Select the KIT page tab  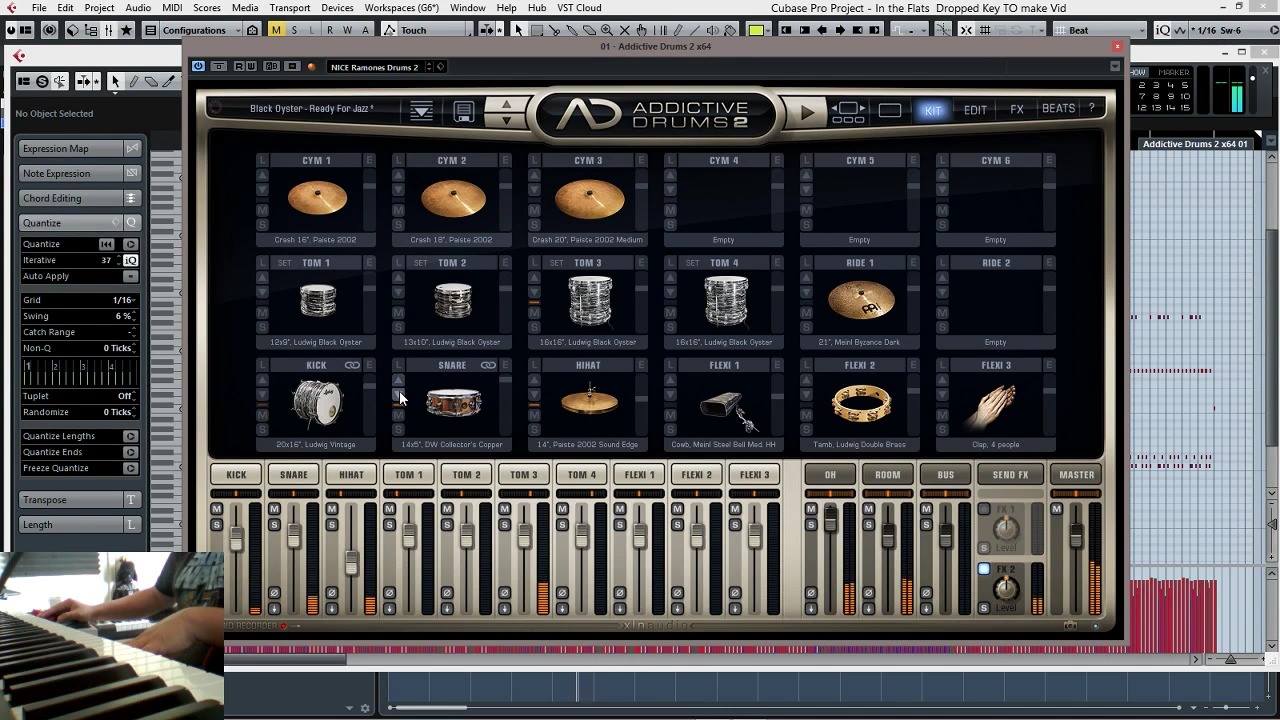point(933,110)
